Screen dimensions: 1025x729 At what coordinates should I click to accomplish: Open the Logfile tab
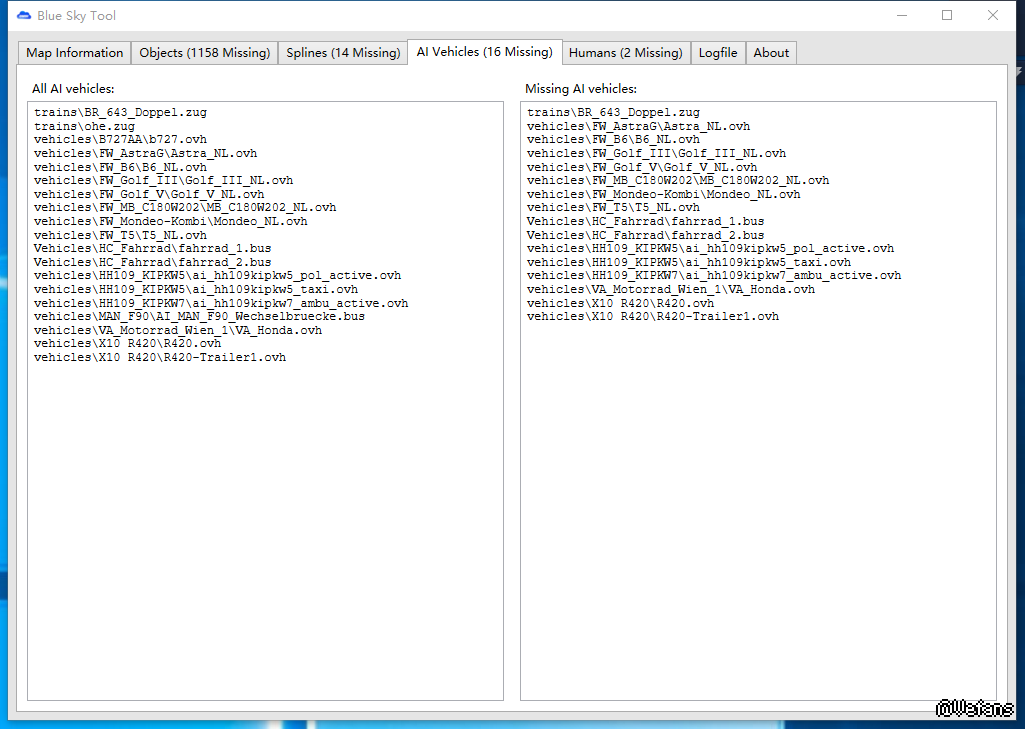tap(718, 53)
